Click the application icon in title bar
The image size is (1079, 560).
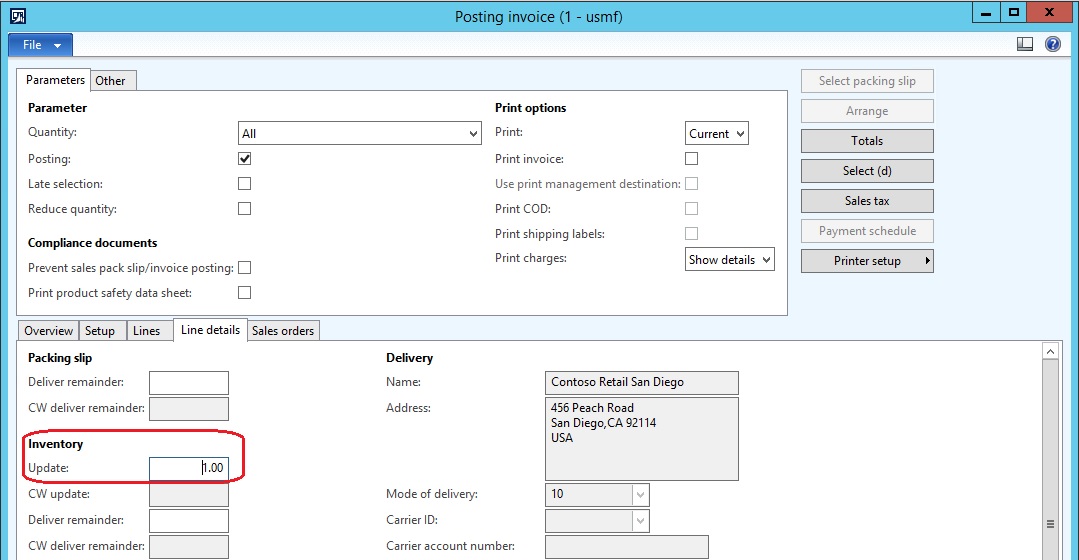point(18,16)
